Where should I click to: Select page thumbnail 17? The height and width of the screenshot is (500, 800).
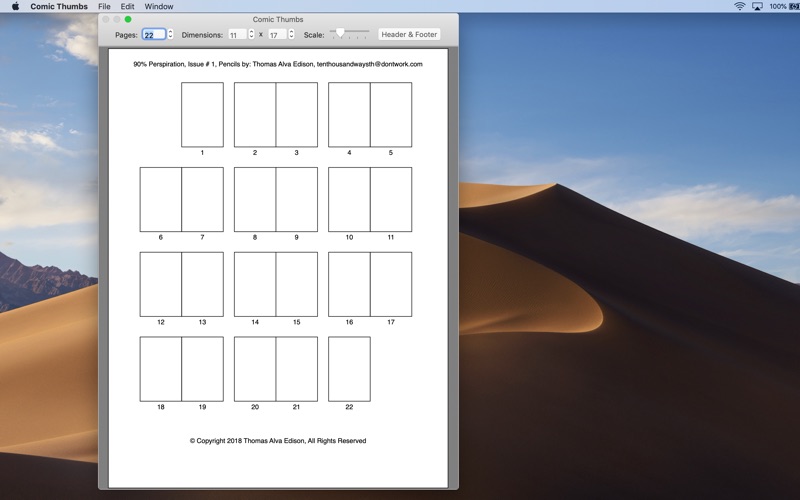pos(391,284)
